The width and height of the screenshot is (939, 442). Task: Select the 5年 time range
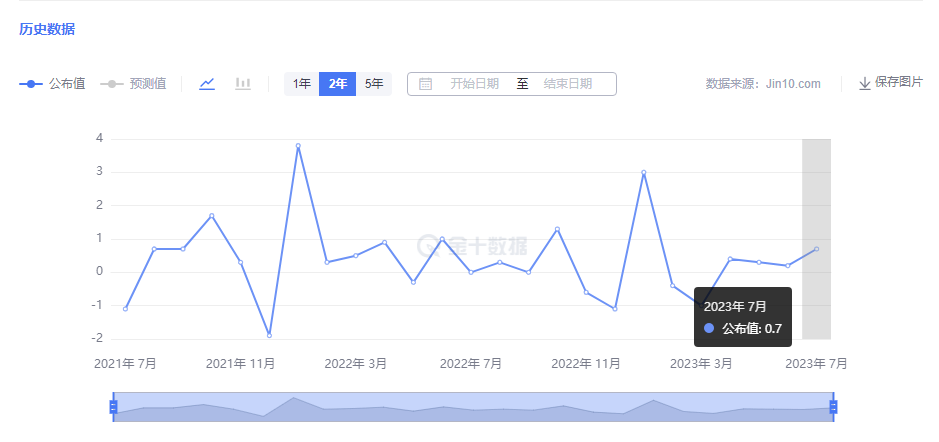374,84
